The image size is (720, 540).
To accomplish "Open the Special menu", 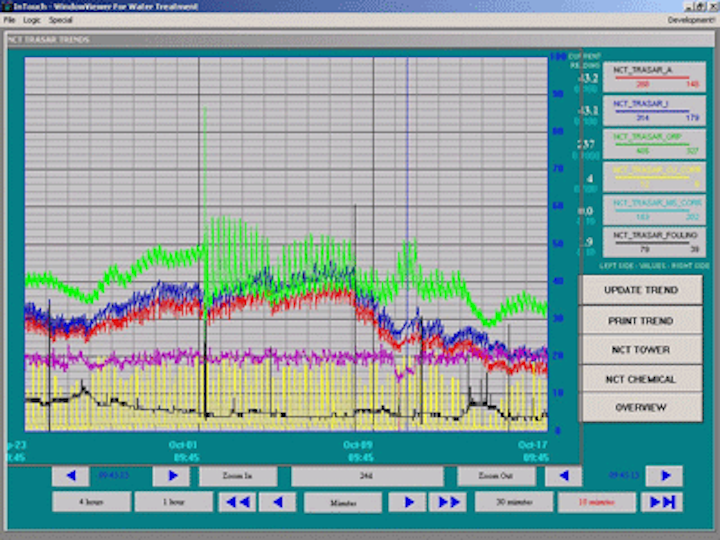I will [61, 20].
